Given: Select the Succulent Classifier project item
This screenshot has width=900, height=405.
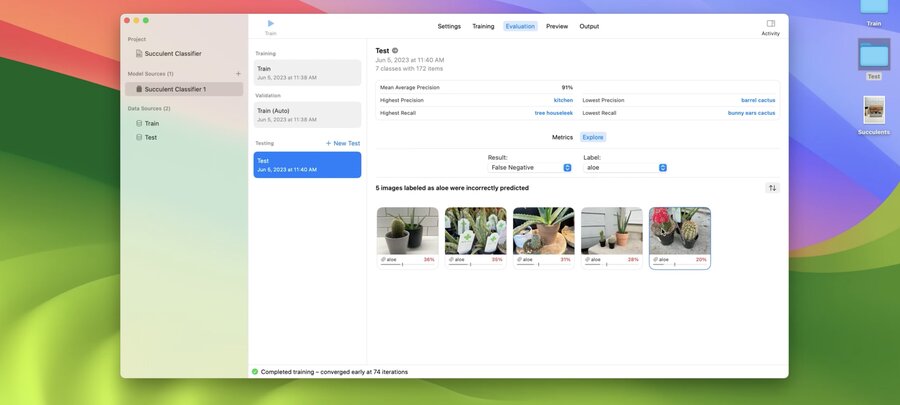Looking at the screenshot, I should coord(184,53).
